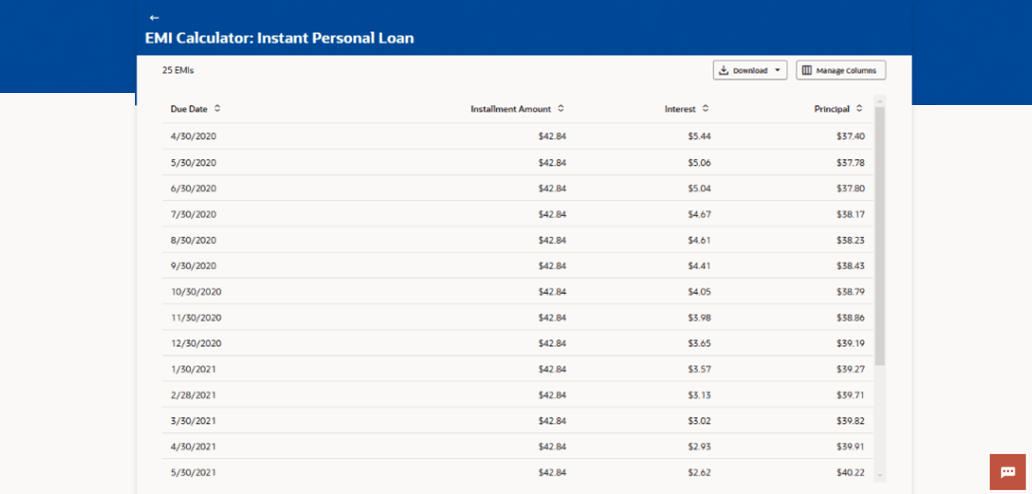Select the 4/30/2020 due date cell
Screen dimensions: 1032x494
194,136
